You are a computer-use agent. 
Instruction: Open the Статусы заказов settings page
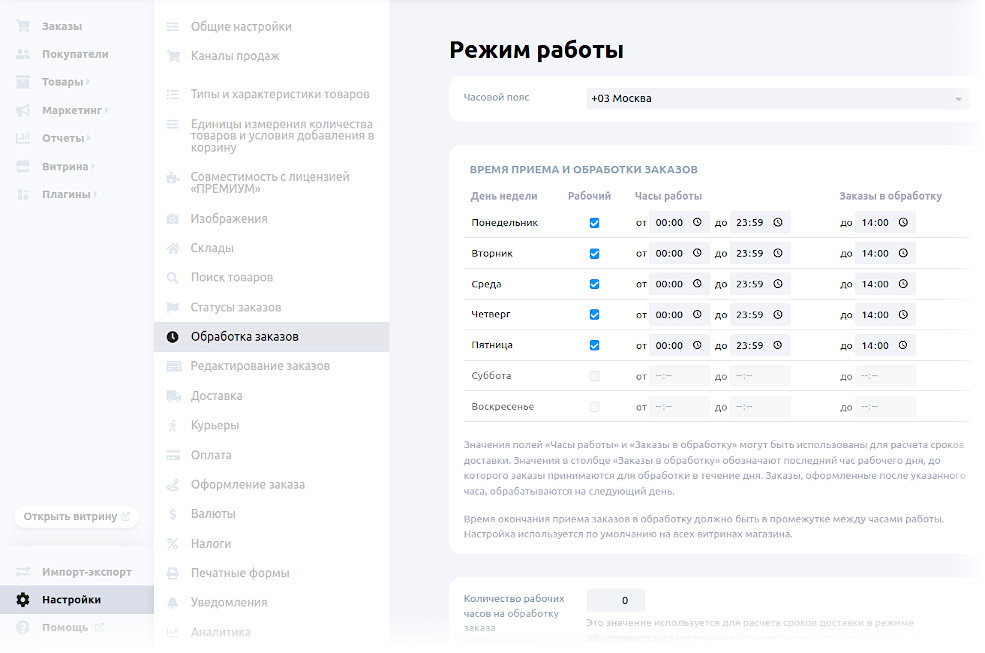point(237,307)
